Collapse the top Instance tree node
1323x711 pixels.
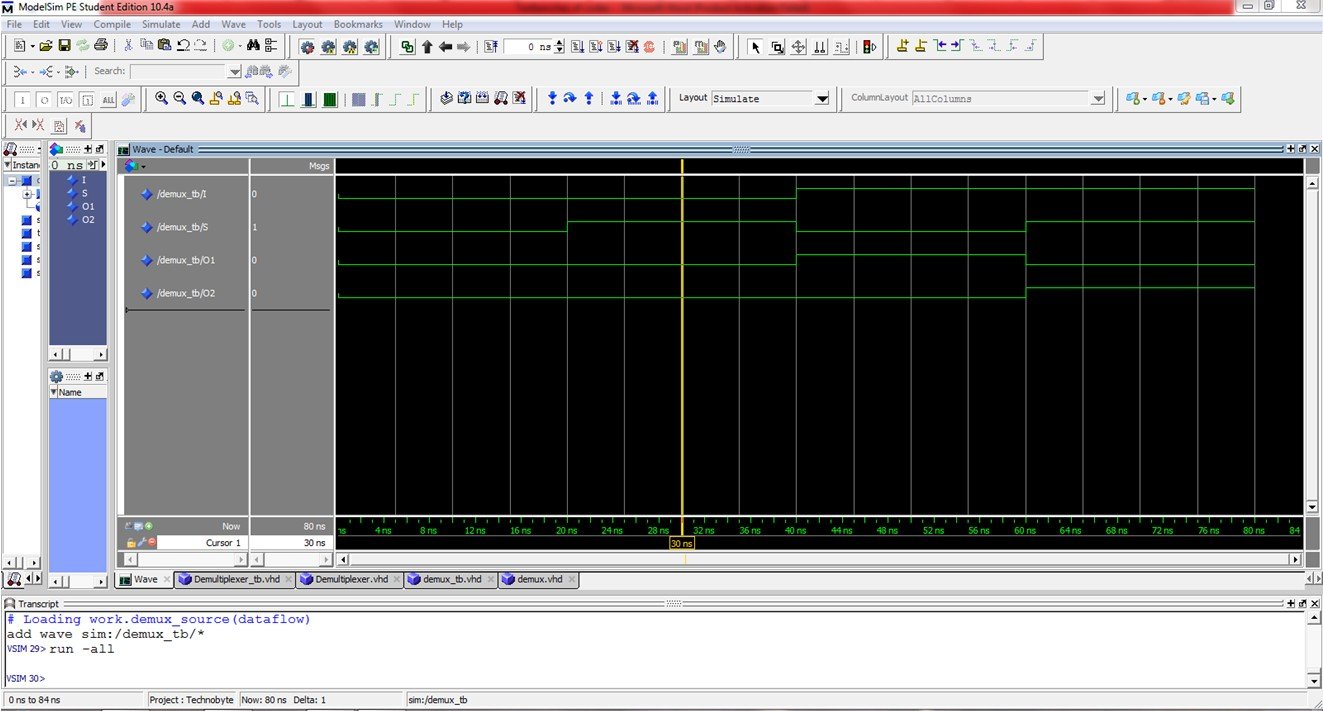point(12,181)
